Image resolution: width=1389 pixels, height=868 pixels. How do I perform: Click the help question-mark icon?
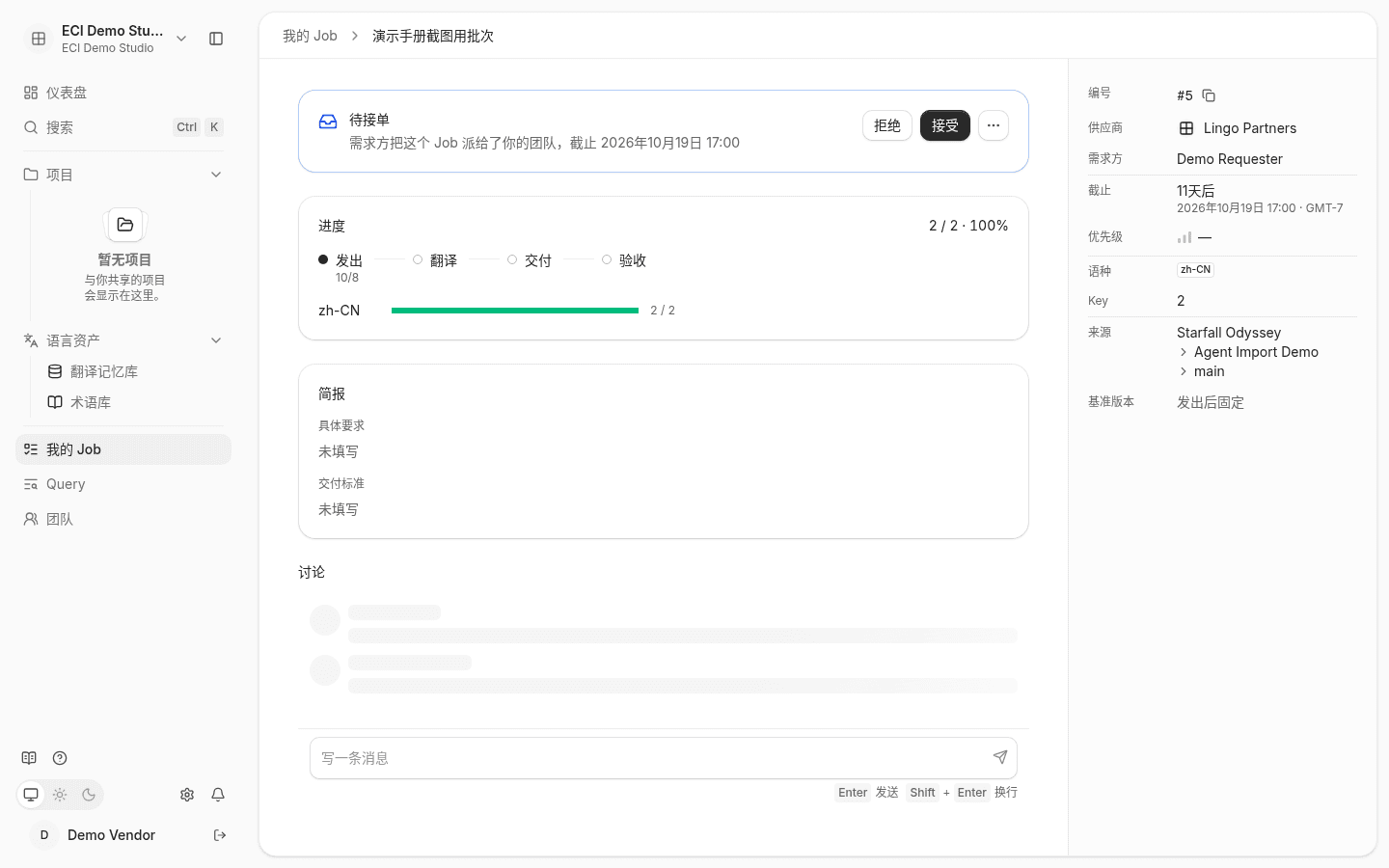[x=60, y=758]
